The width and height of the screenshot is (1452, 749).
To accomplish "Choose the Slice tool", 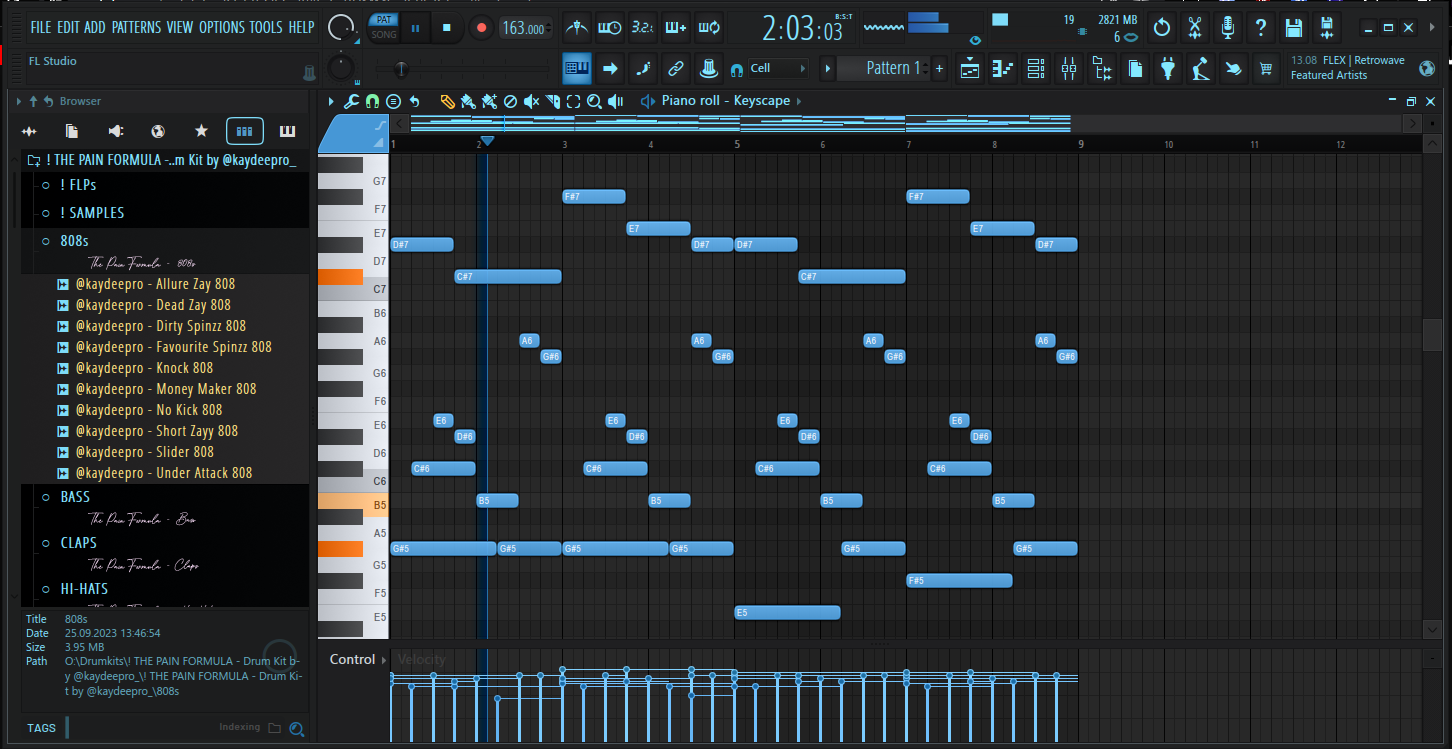I will (551, 101).
